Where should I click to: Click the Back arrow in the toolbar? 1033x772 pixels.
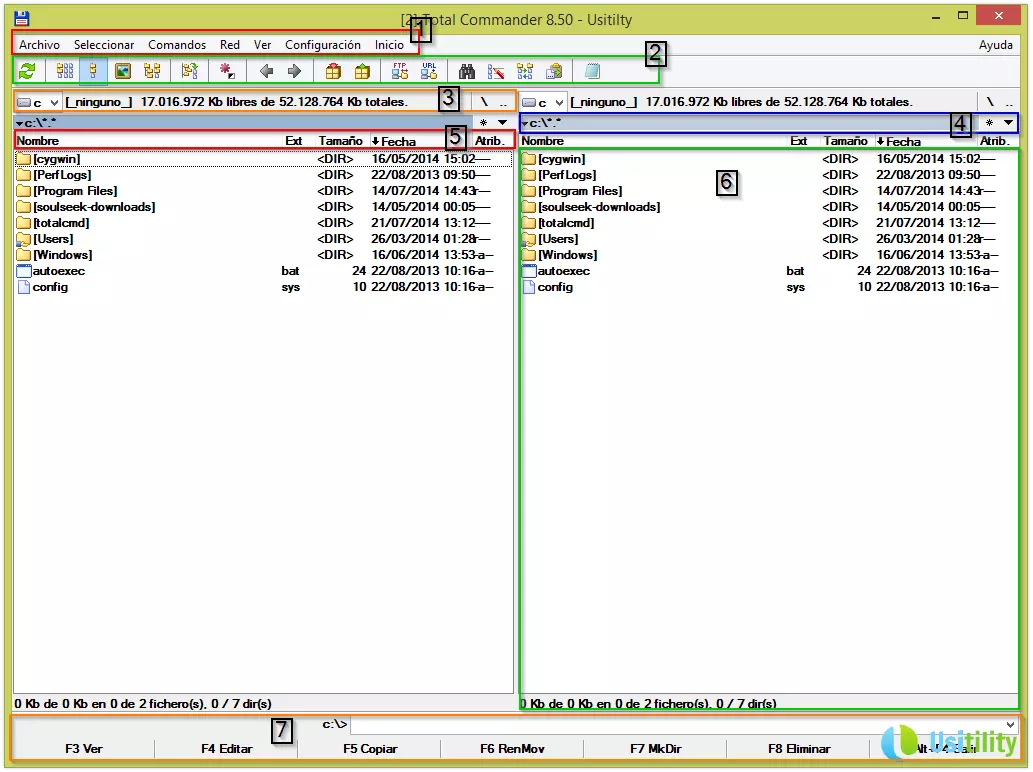[266, 71]
